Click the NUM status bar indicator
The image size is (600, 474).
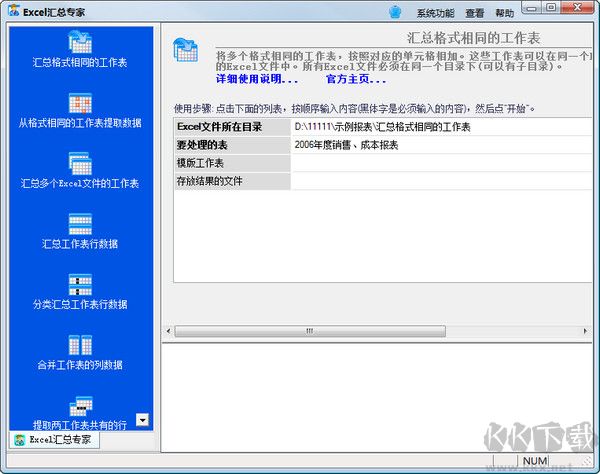point(535,461)
